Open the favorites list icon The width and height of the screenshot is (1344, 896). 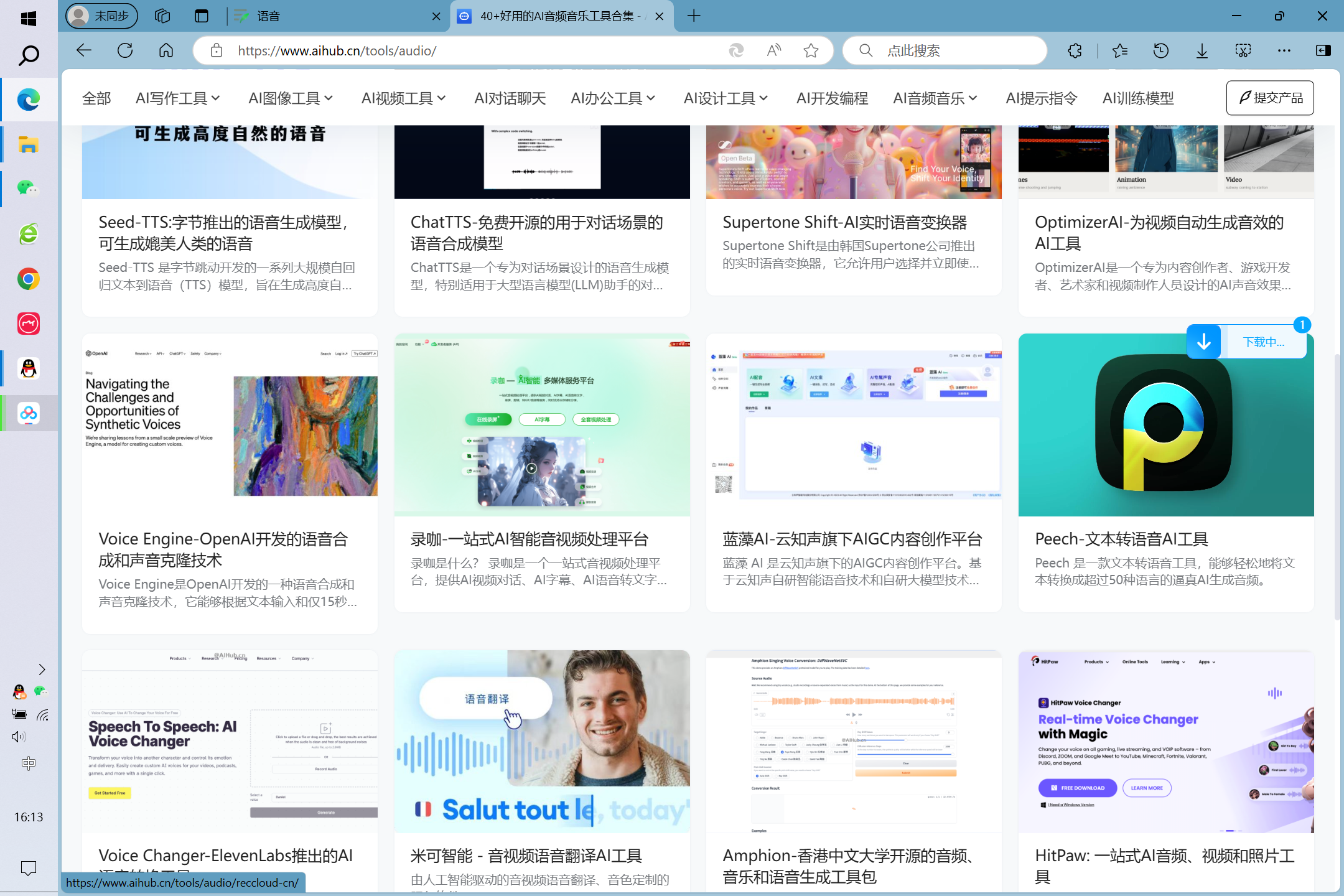1119,50
